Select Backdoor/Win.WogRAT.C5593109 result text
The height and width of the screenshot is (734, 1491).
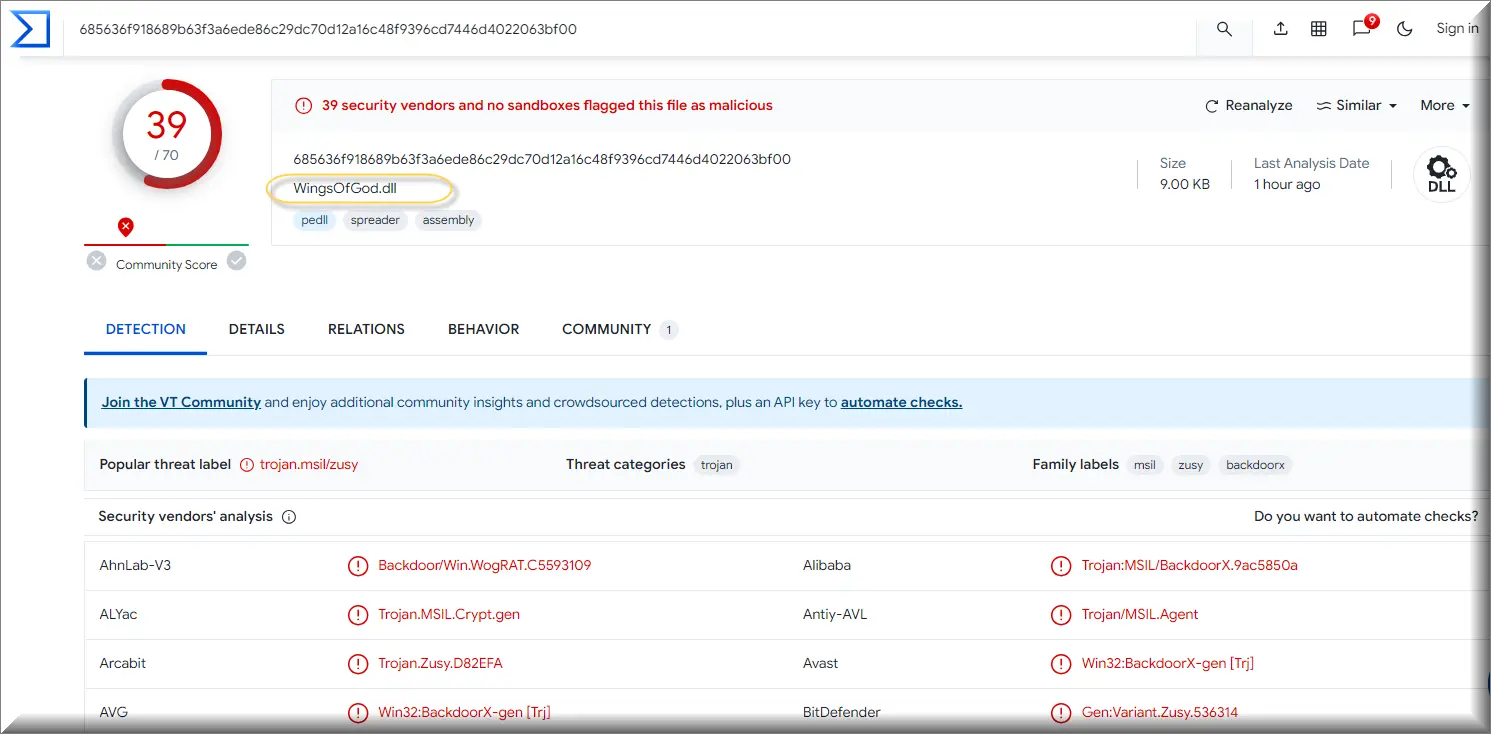[484, 565]
